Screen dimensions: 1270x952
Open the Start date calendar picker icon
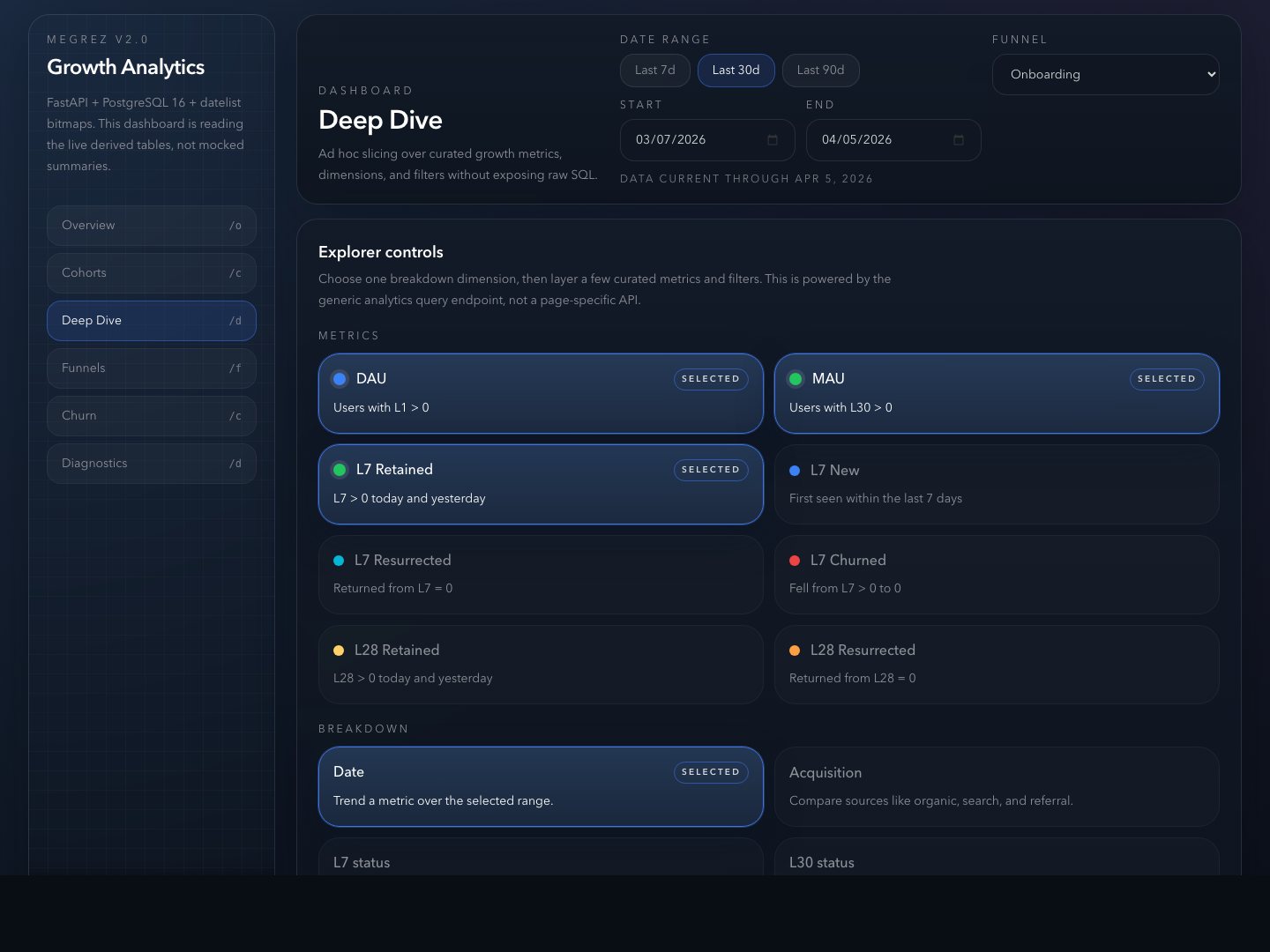click(773, 140)
